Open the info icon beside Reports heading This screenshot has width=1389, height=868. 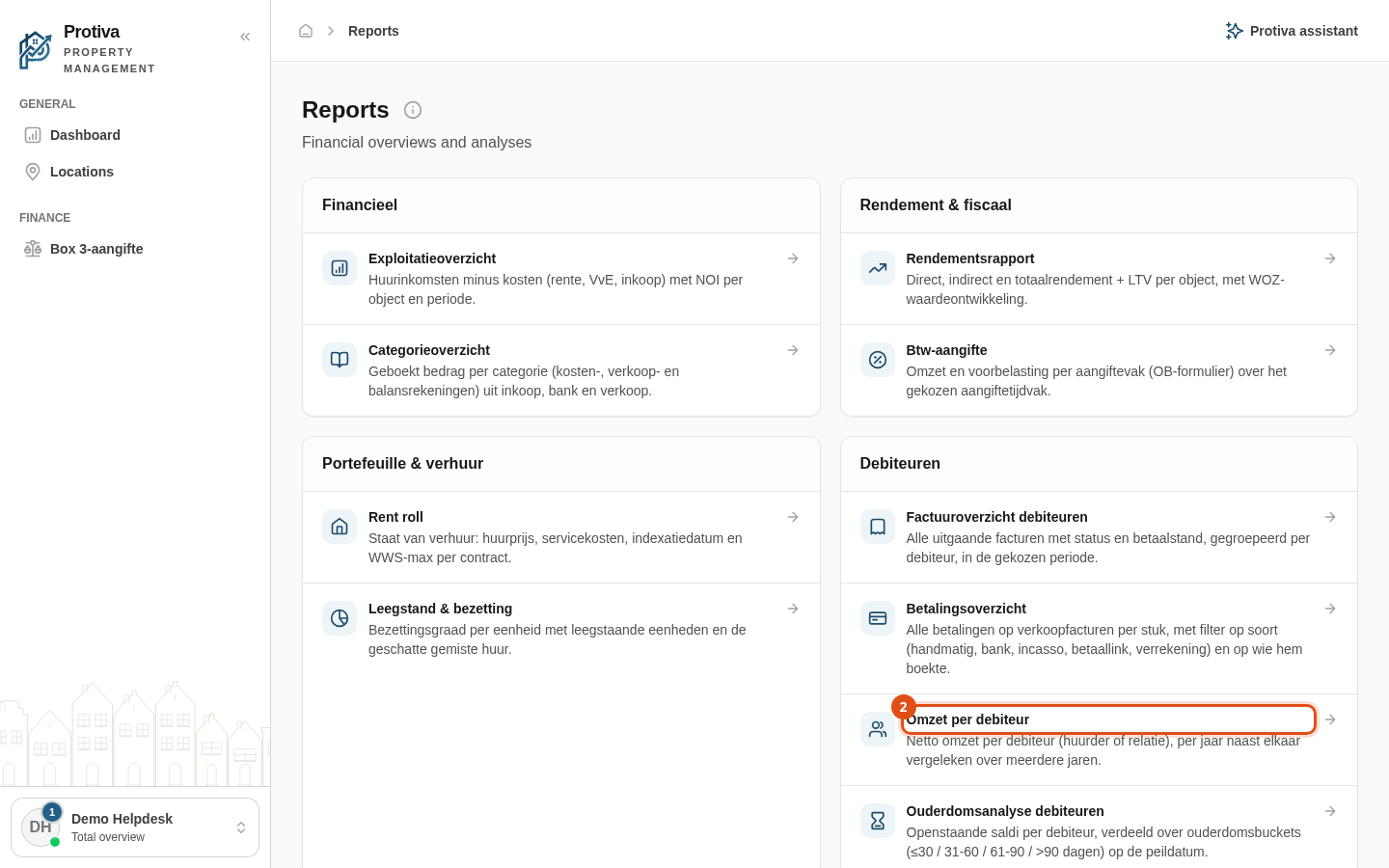point(413,110)
